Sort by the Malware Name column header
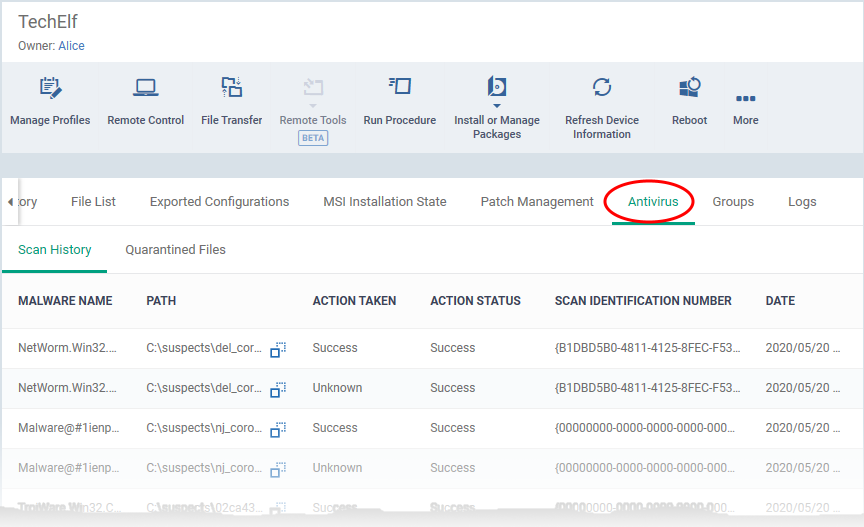The image size is (864, 527). [x=65, y=301]
